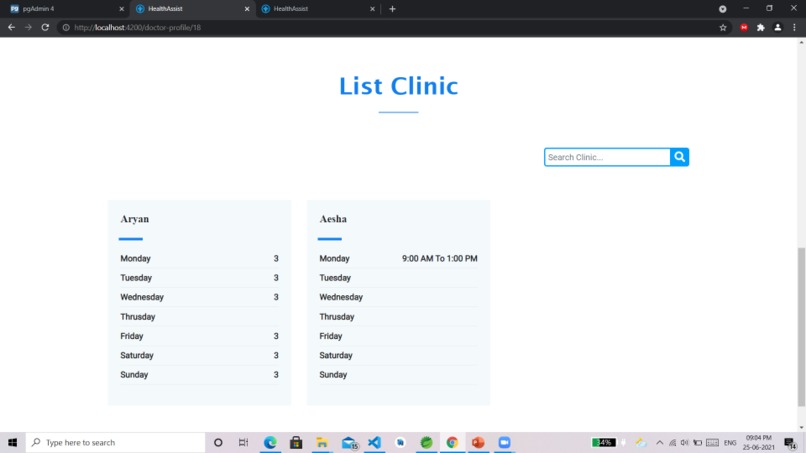Viewport: 806px width, 453px height.
Task: Focus the Search Clinic input field
Action: click(607, 157)
